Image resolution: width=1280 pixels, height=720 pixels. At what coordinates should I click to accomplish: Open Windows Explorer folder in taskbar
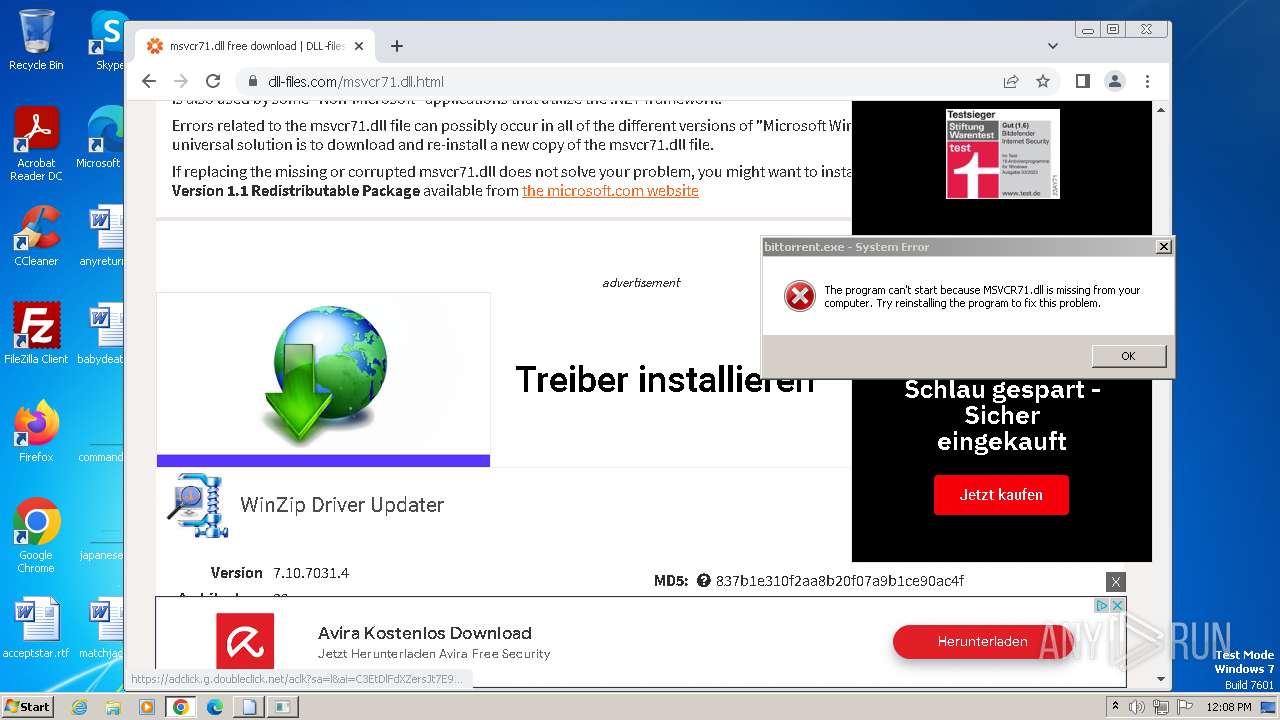click(x=113, y=707)
